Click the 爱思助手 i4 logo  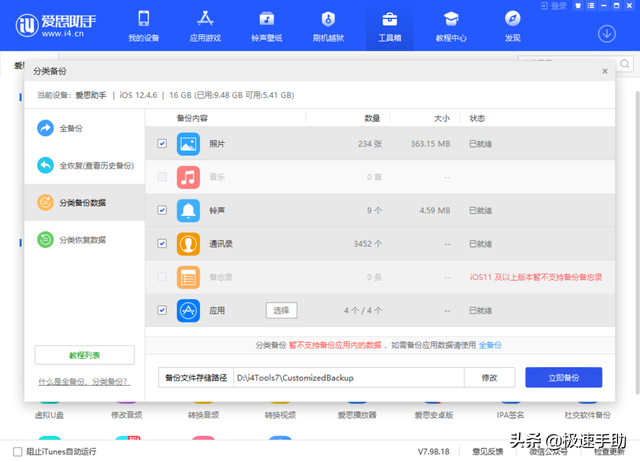55,25
